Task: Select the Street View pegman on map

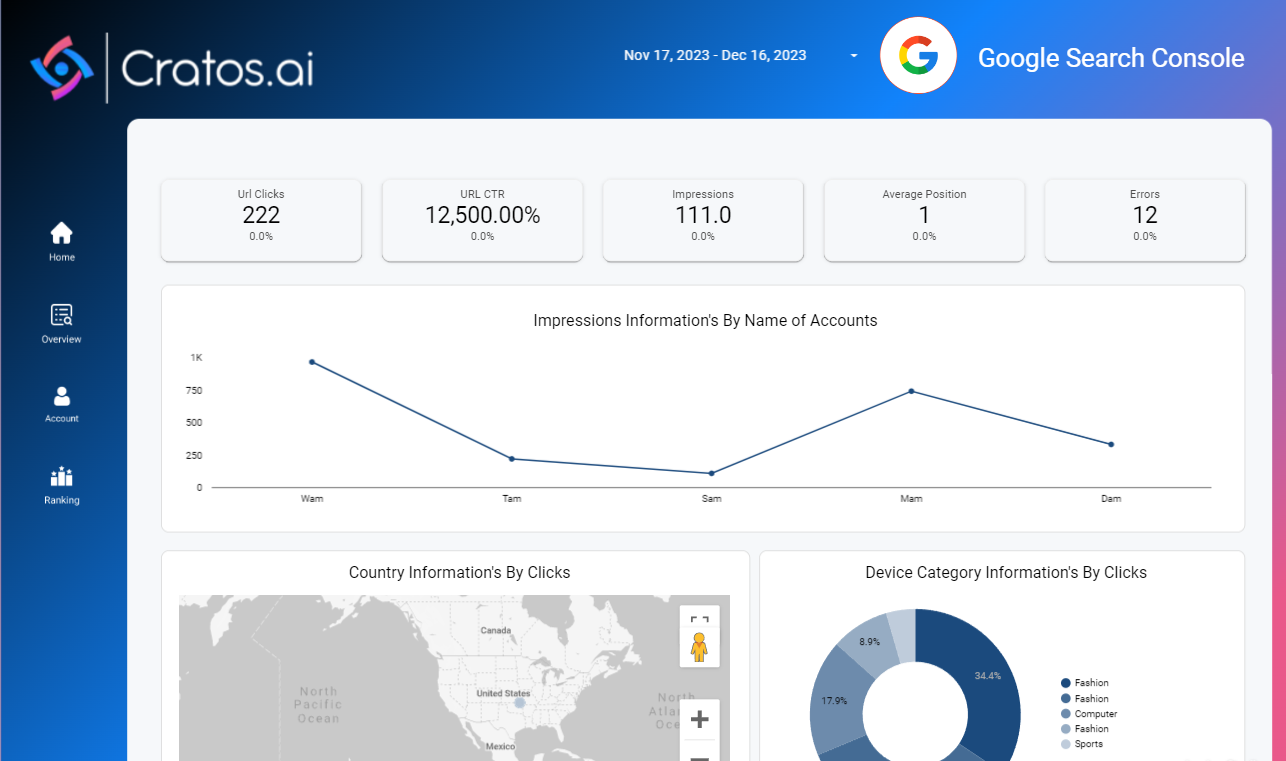Action: point(699,648)
